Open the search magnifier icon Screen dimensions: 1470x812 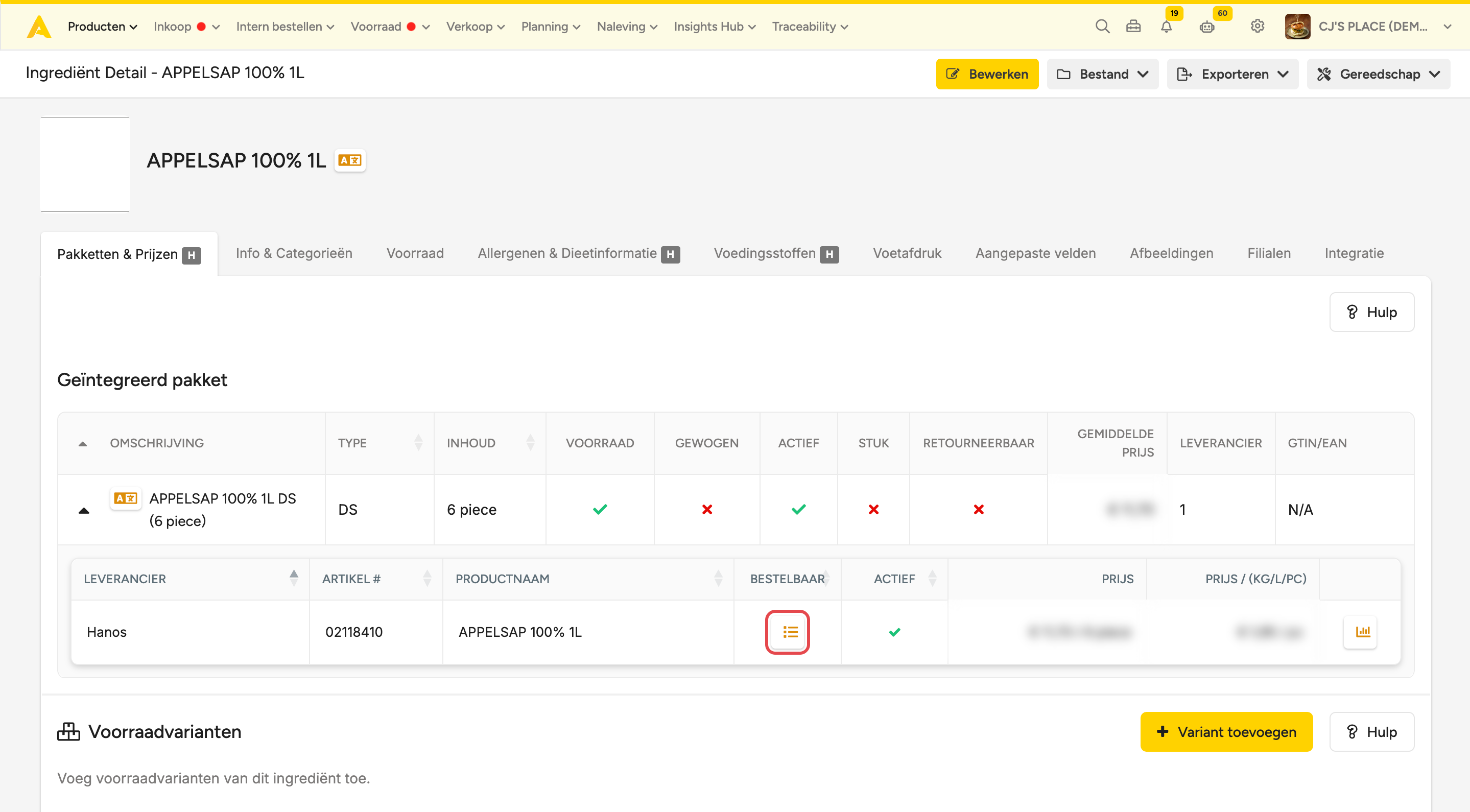[1102, 27]
